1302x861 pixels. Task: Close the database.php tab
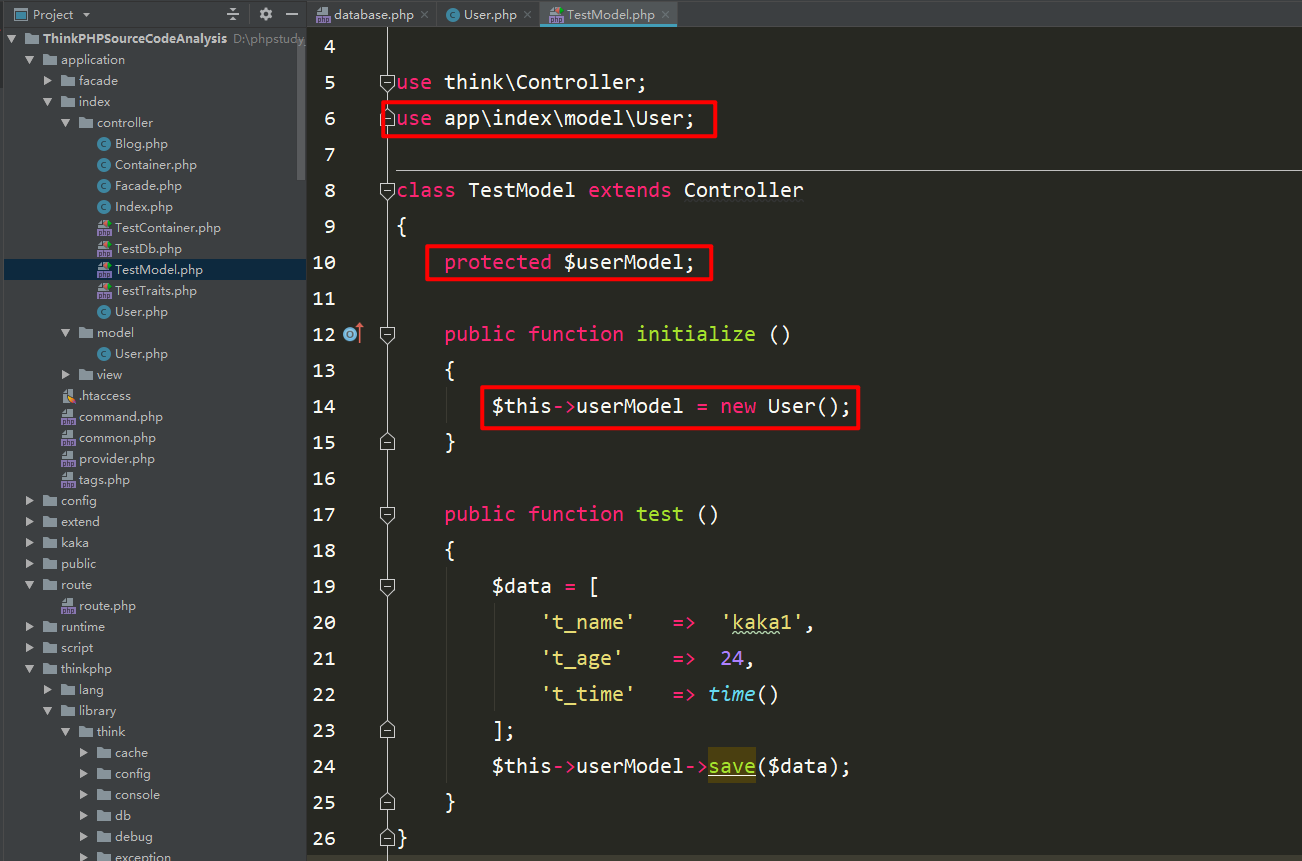pos(425,15)
